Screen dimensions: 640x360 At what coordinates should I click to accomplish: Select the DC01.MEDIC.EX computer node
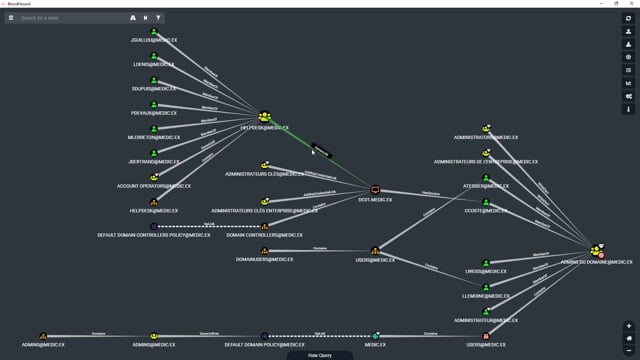(375, 190)
